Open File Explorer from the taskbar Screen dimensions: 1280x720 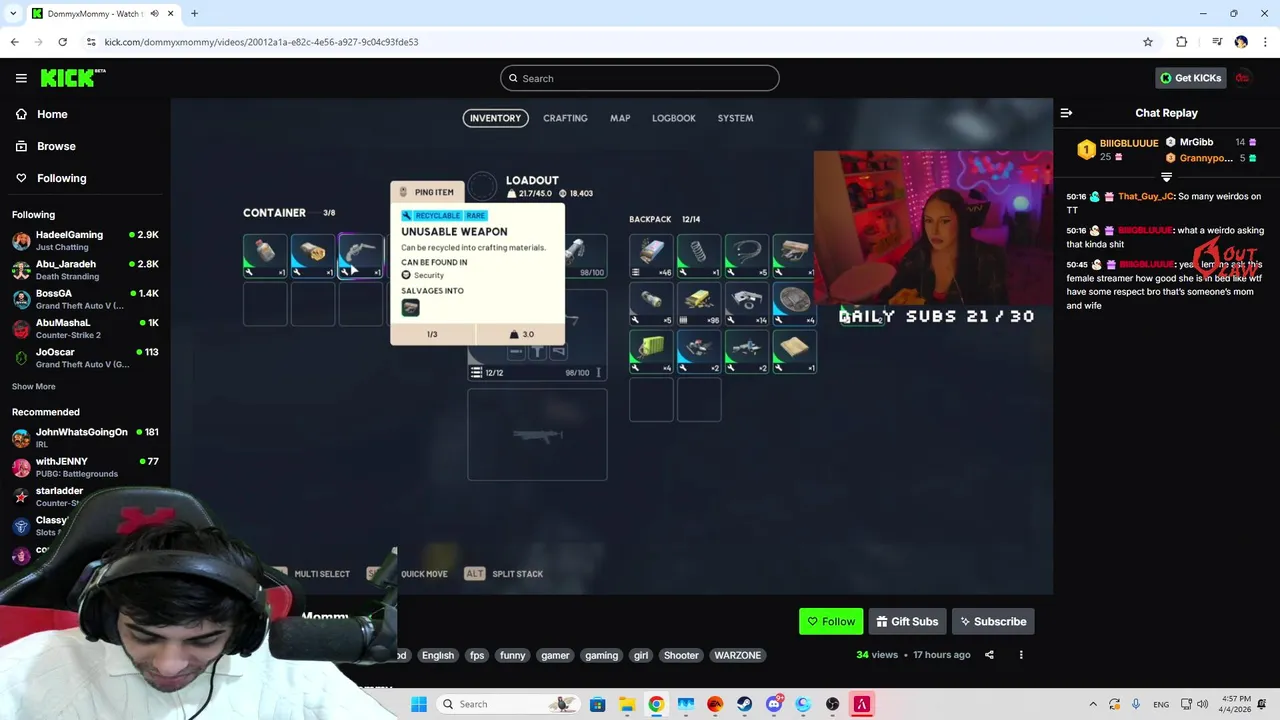(x=627, y=704)
